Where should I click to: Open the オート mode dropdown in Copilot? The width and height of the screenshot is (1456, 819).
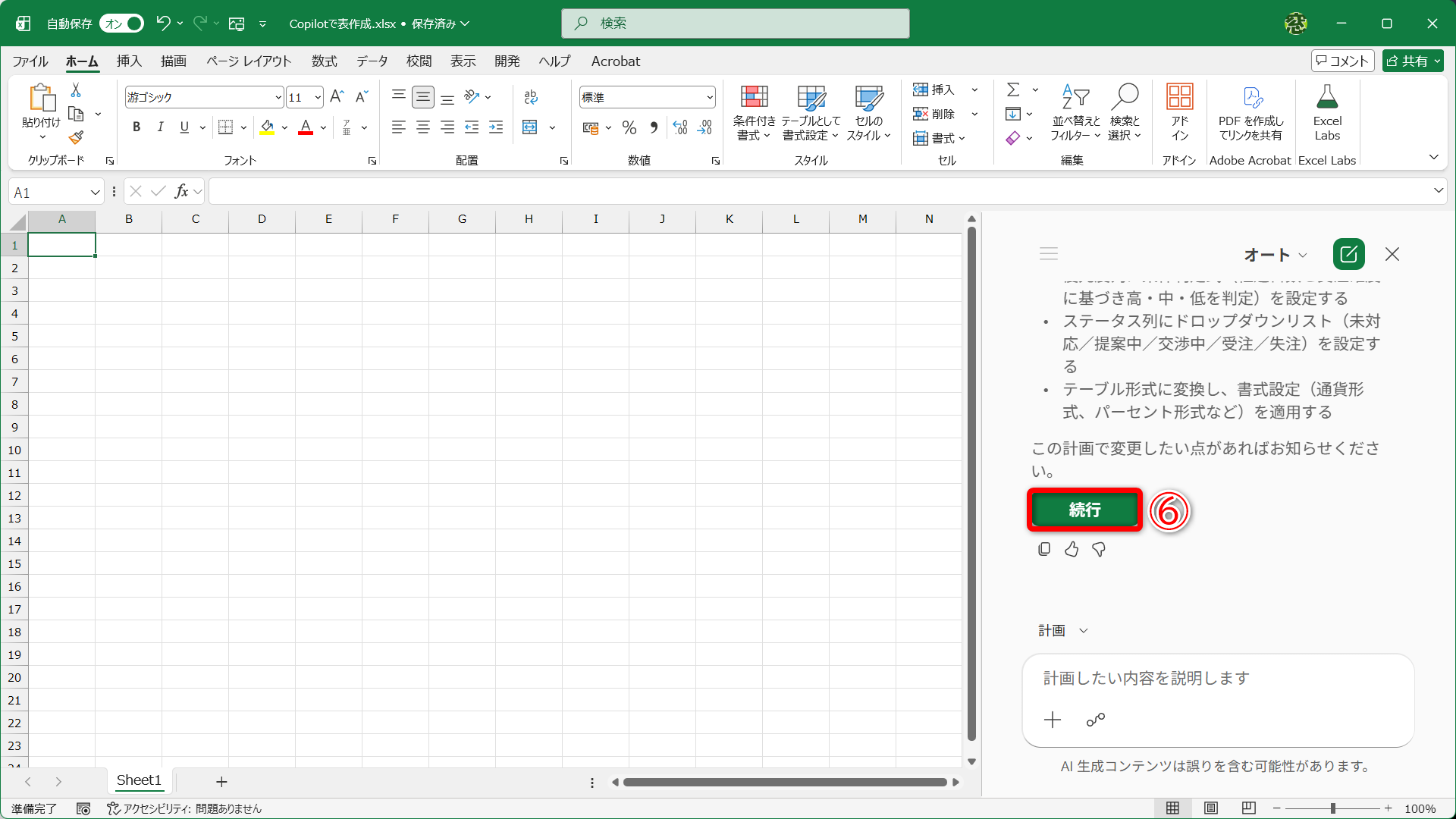(1276, 255)
